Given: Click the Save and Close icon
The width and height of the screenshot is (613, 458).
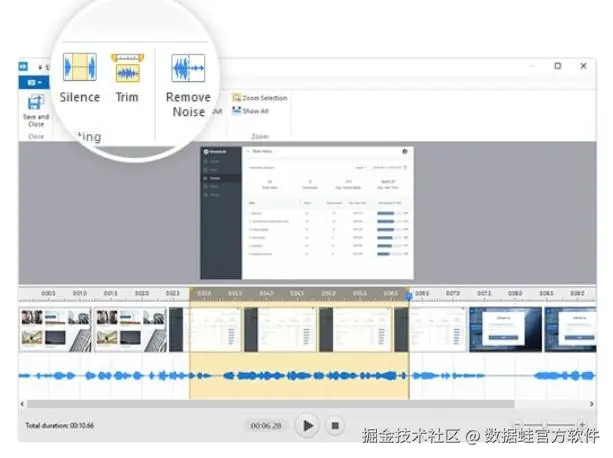Looking at the screenshot, I should pos(36,103).
